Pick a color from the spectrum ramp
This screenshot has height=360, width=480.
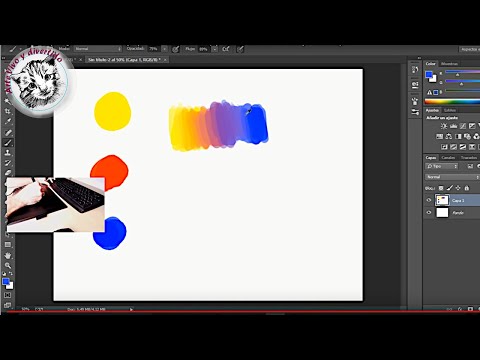click(452, 102)
